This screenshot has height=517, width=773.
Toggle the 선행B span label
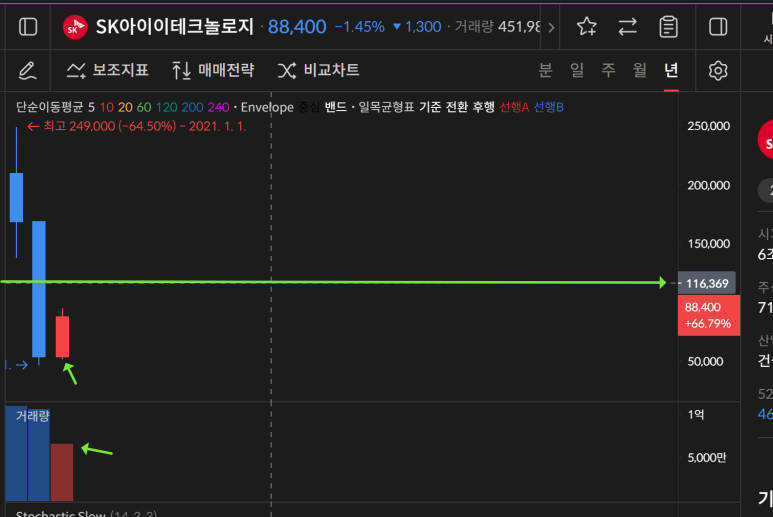(548, 107)
